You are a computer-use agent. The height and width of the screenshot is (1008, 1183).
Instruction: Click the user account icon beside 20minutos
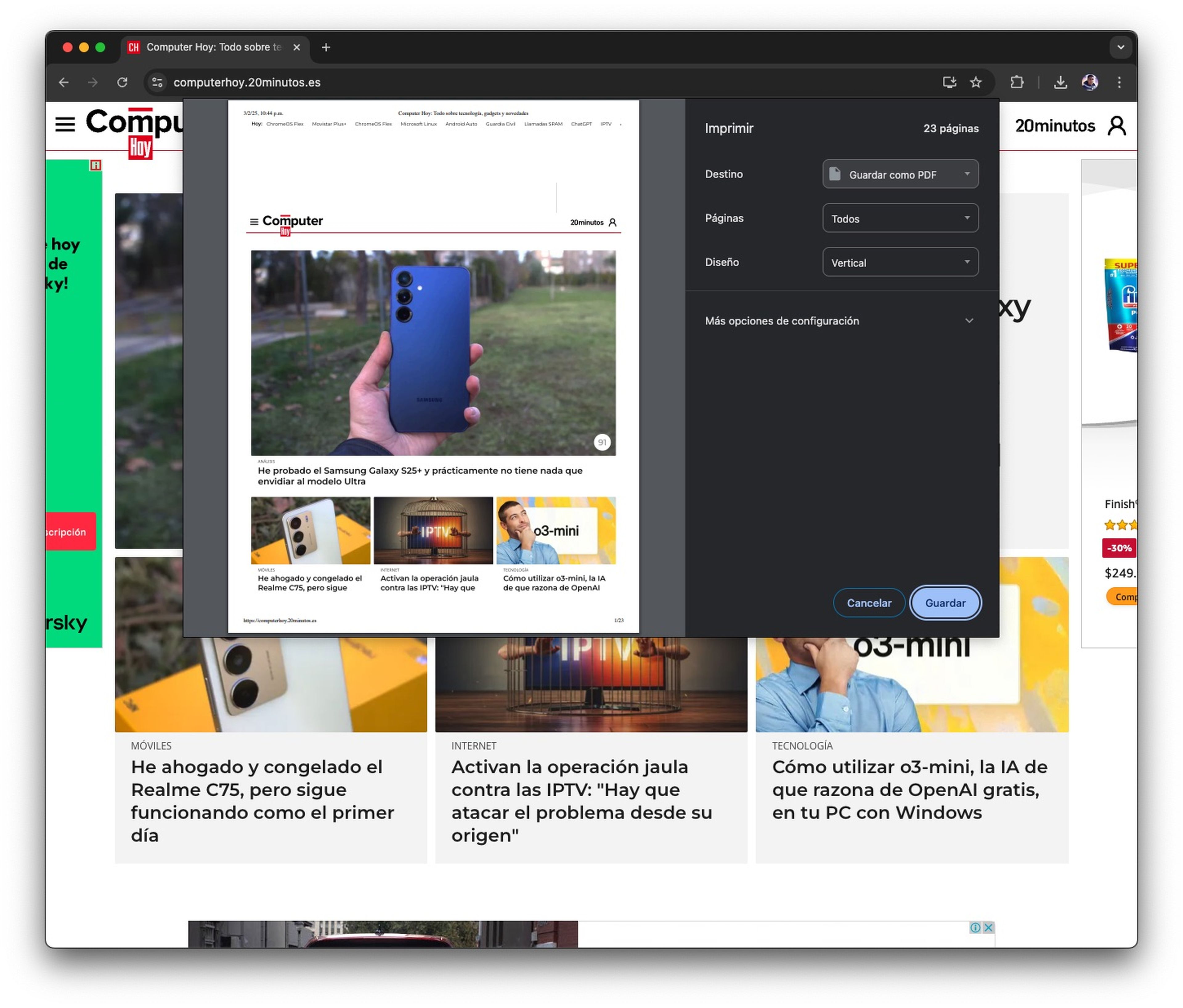1117,126
